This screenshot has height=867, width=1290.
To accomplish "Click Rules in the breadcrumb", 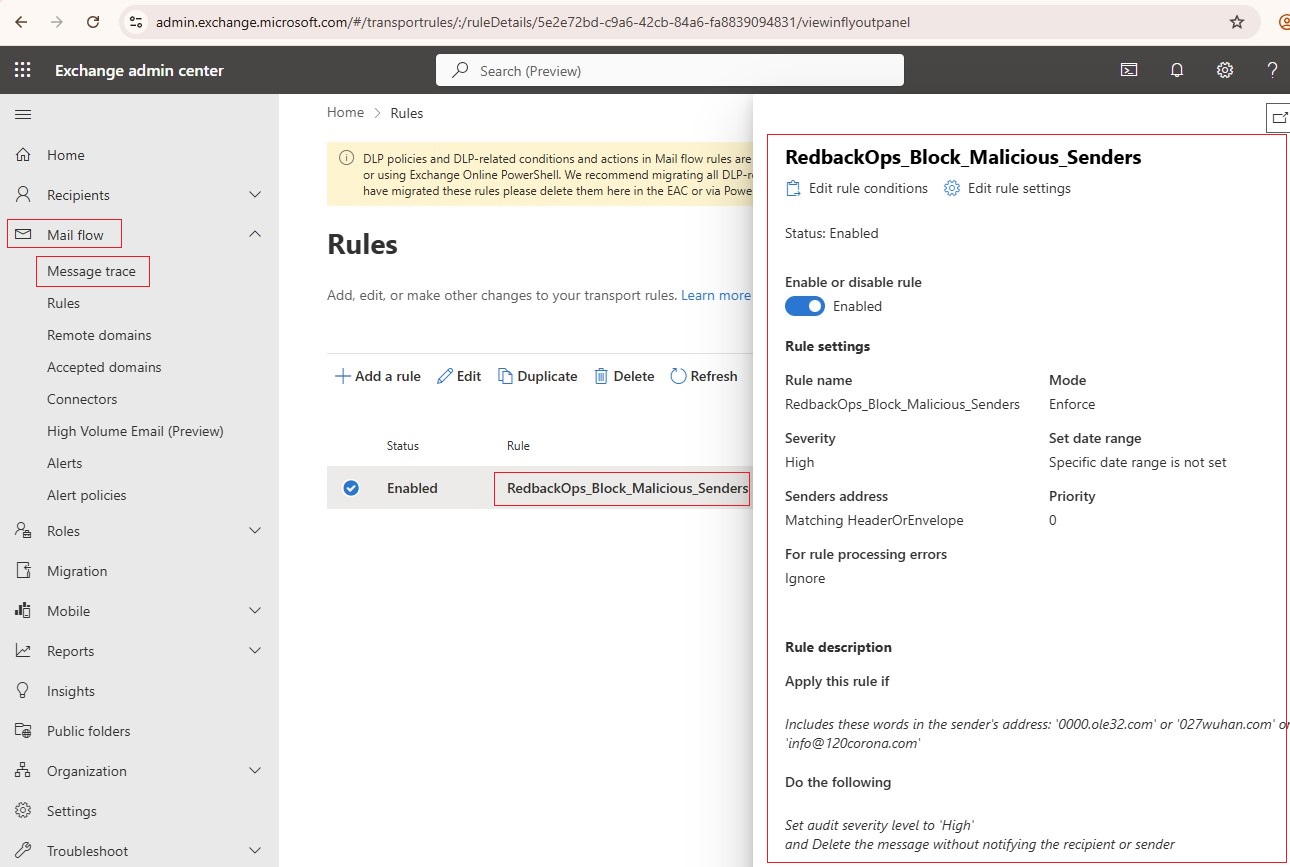I will (x=407, y=113).
